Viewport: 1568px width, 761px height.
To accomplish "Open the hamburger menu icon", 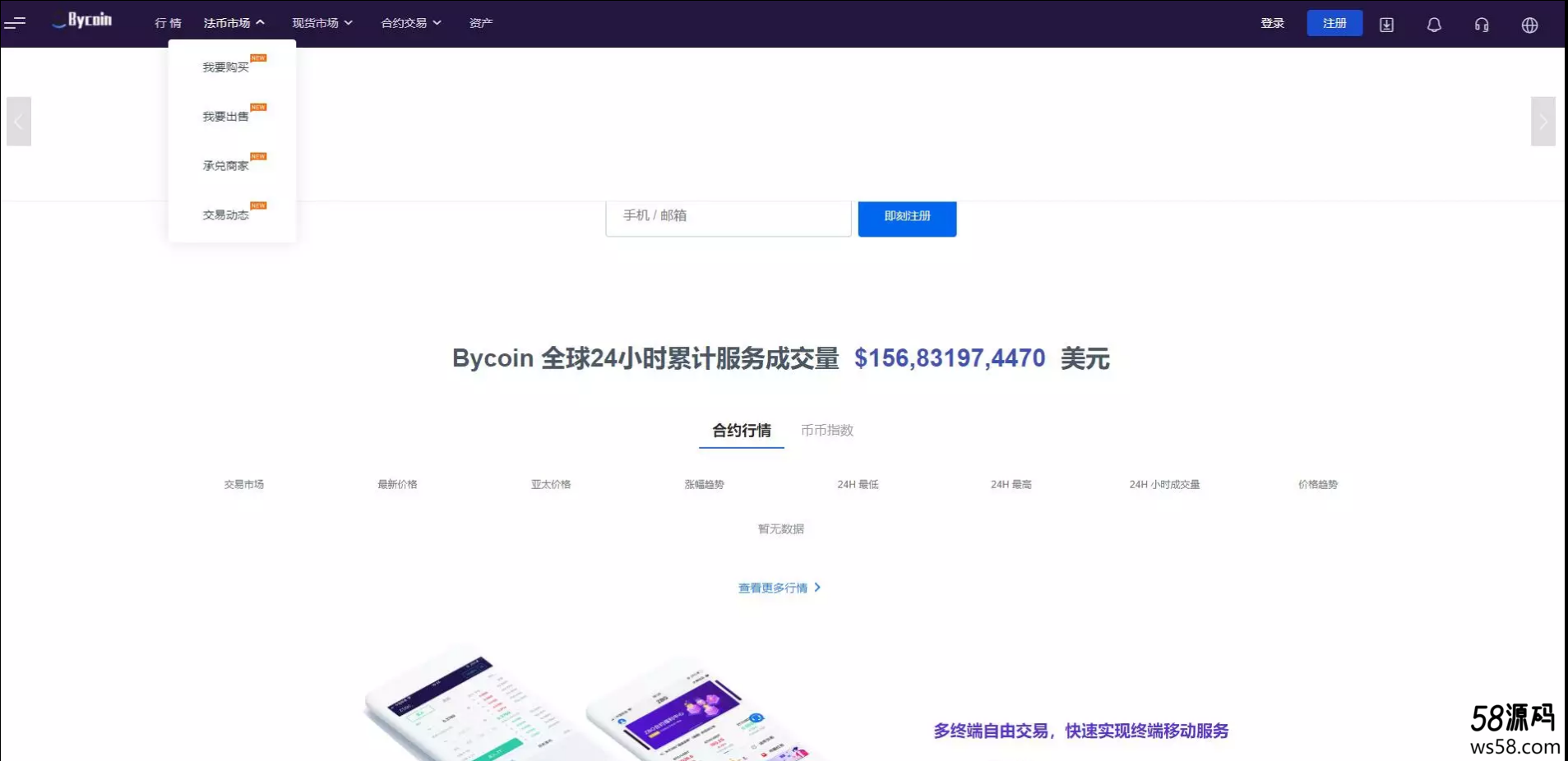I will [x=15, y=23].
